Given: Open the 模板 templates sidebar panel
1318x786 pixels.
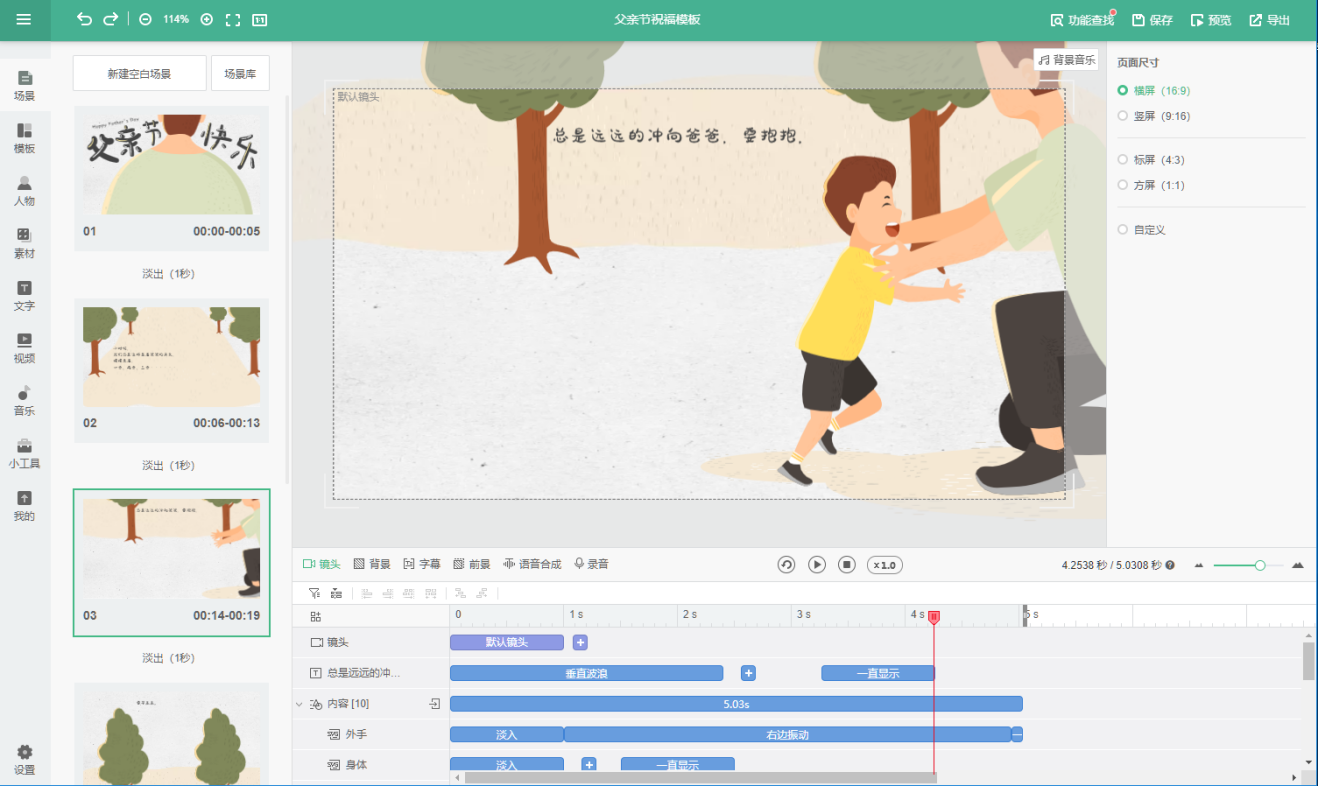Looking at the screenshot, I should point(25,139).
